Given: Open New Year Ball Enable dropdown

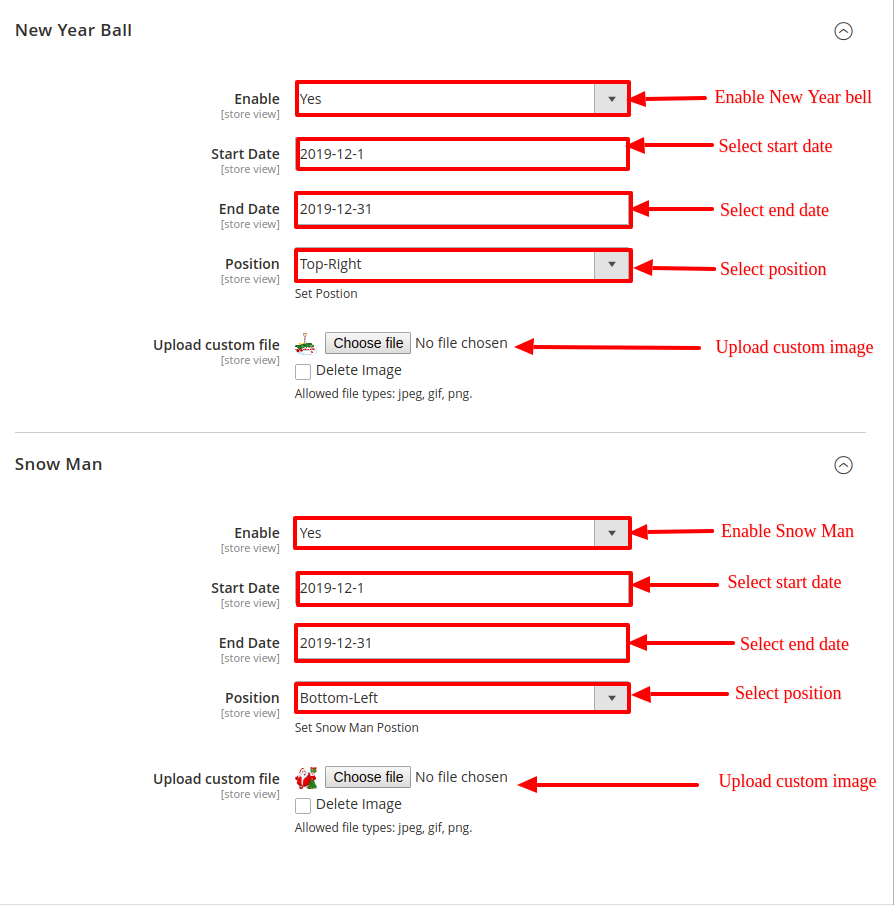Looking at the screenshot, I should [463, 99].
